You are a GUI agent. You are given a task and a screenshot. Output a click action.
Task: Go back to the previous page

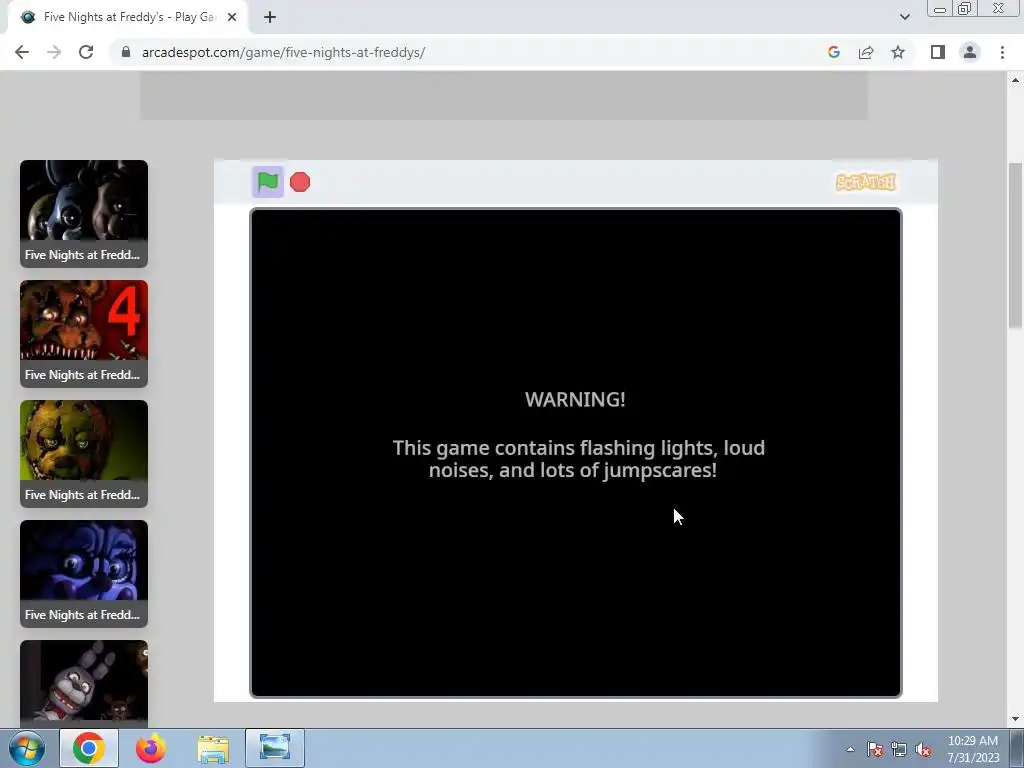click(x=22, y=52)
